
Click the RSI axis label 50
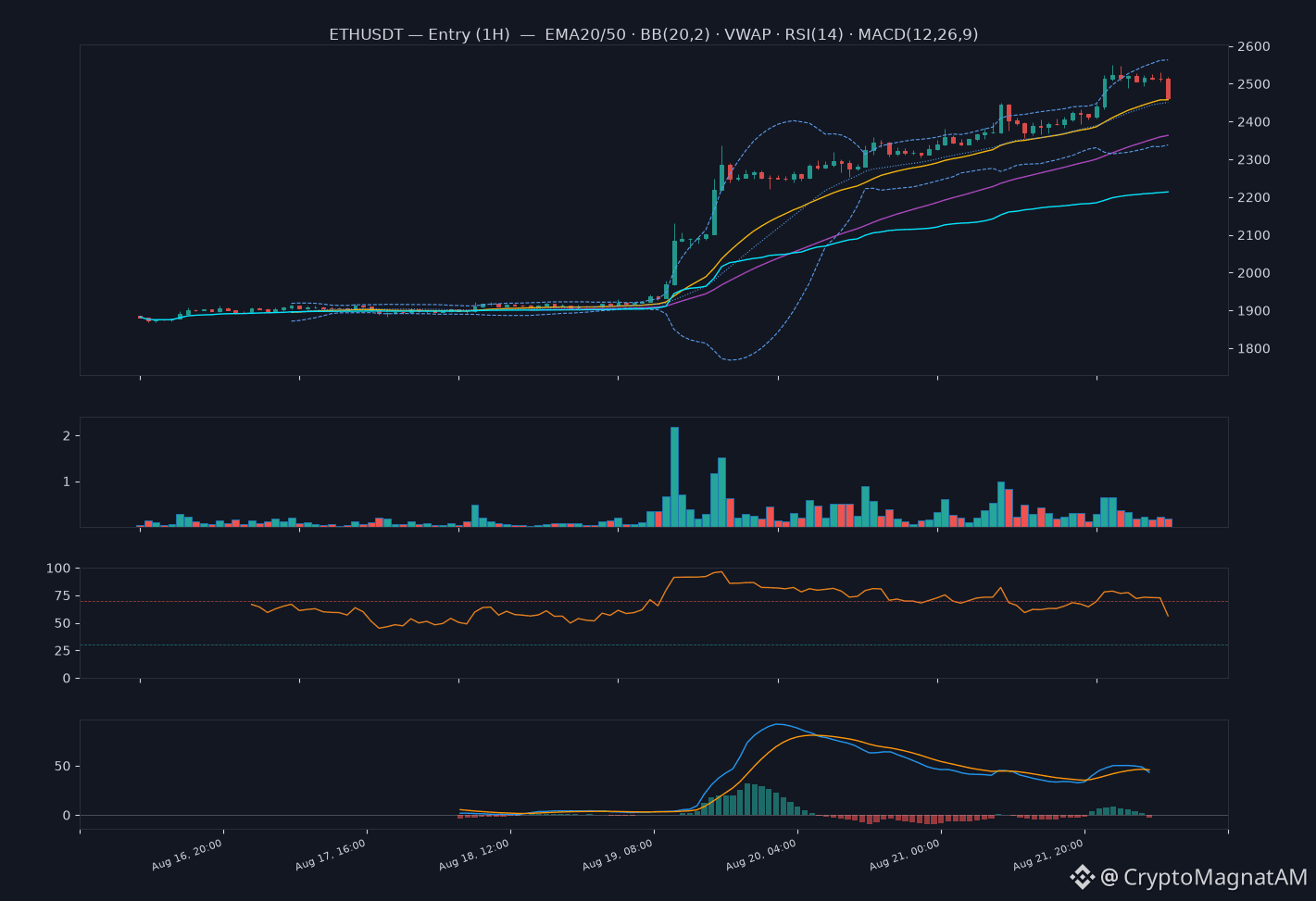(62, 623)
